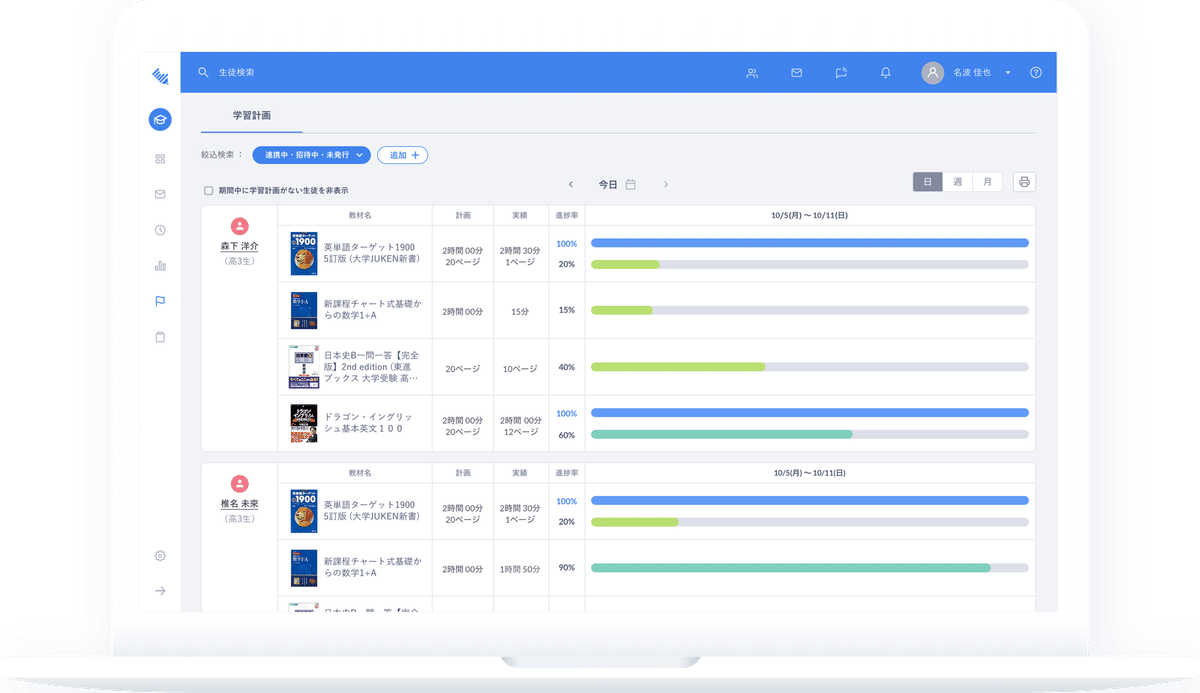Image resolution: width=1200 pixels, height=693 pixels.
Task: Open the envelope icon in header
Action: [796, 73]
